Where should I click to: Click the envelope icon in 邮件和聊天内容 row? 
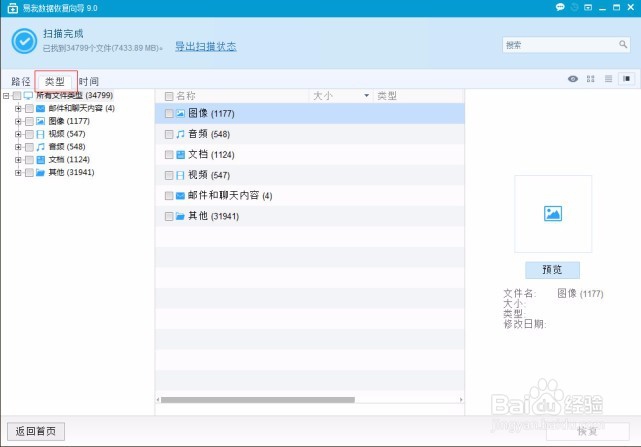180,195
